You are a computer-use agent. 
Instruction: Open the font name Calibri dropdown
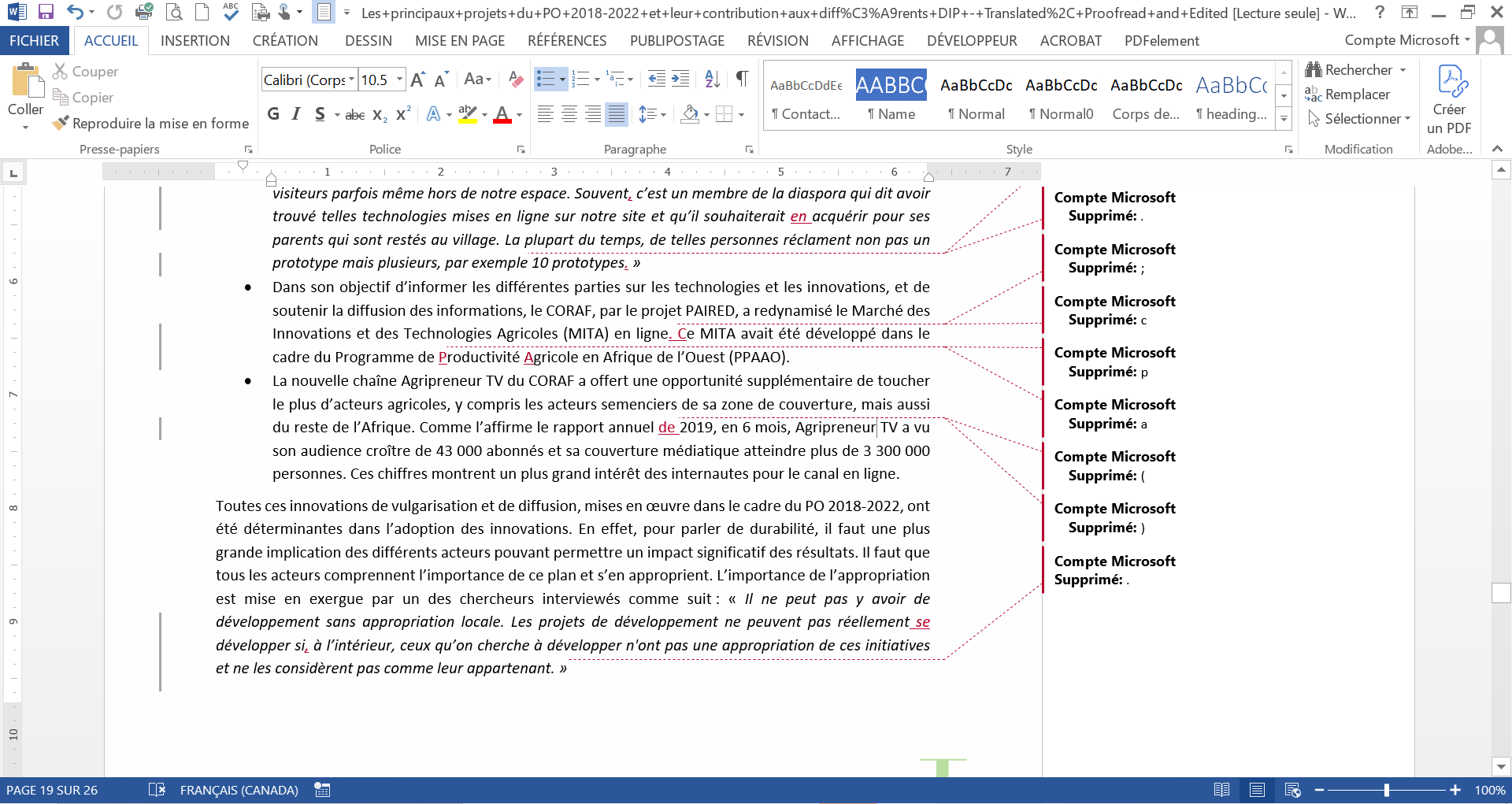351,80
